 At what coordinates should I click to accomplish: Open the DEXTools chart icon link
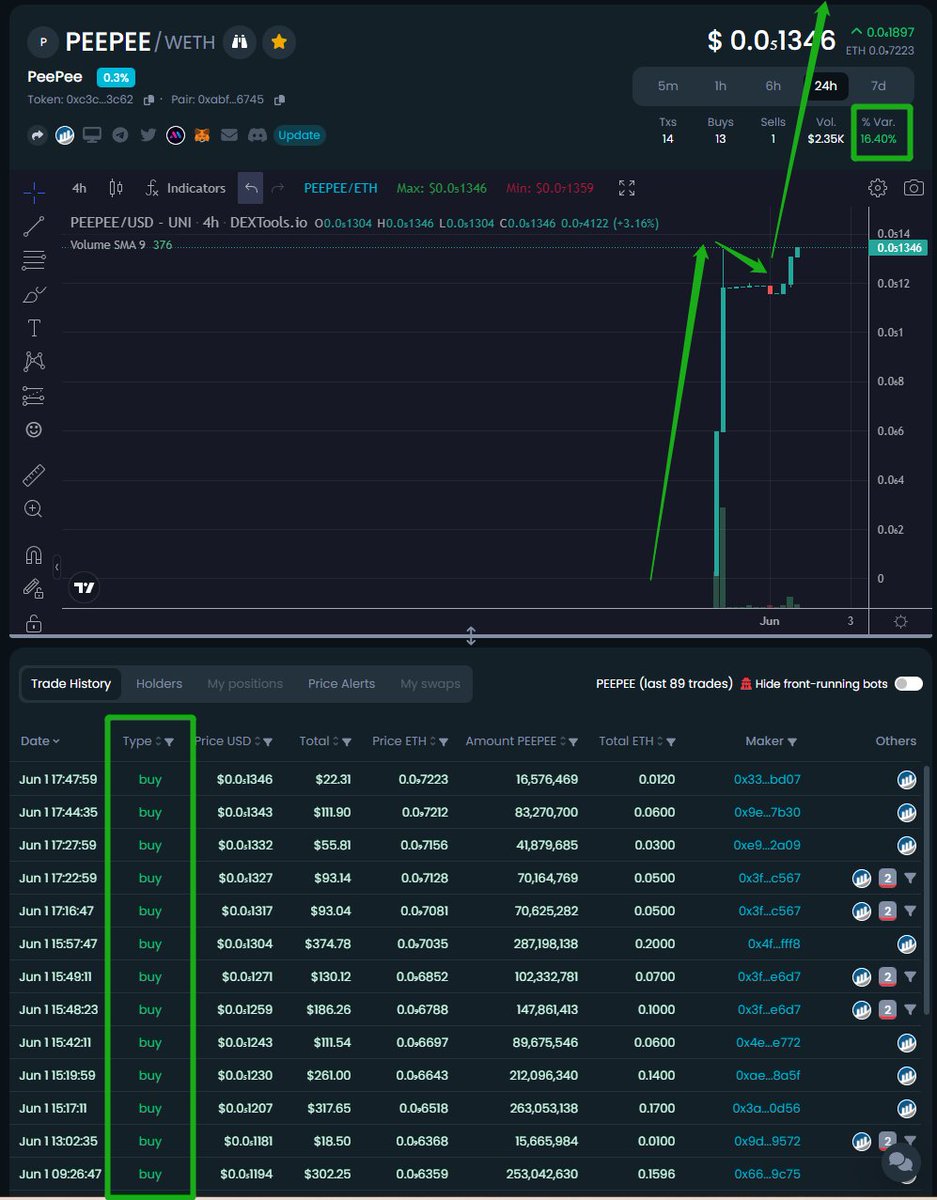click(x=65, y=135)
